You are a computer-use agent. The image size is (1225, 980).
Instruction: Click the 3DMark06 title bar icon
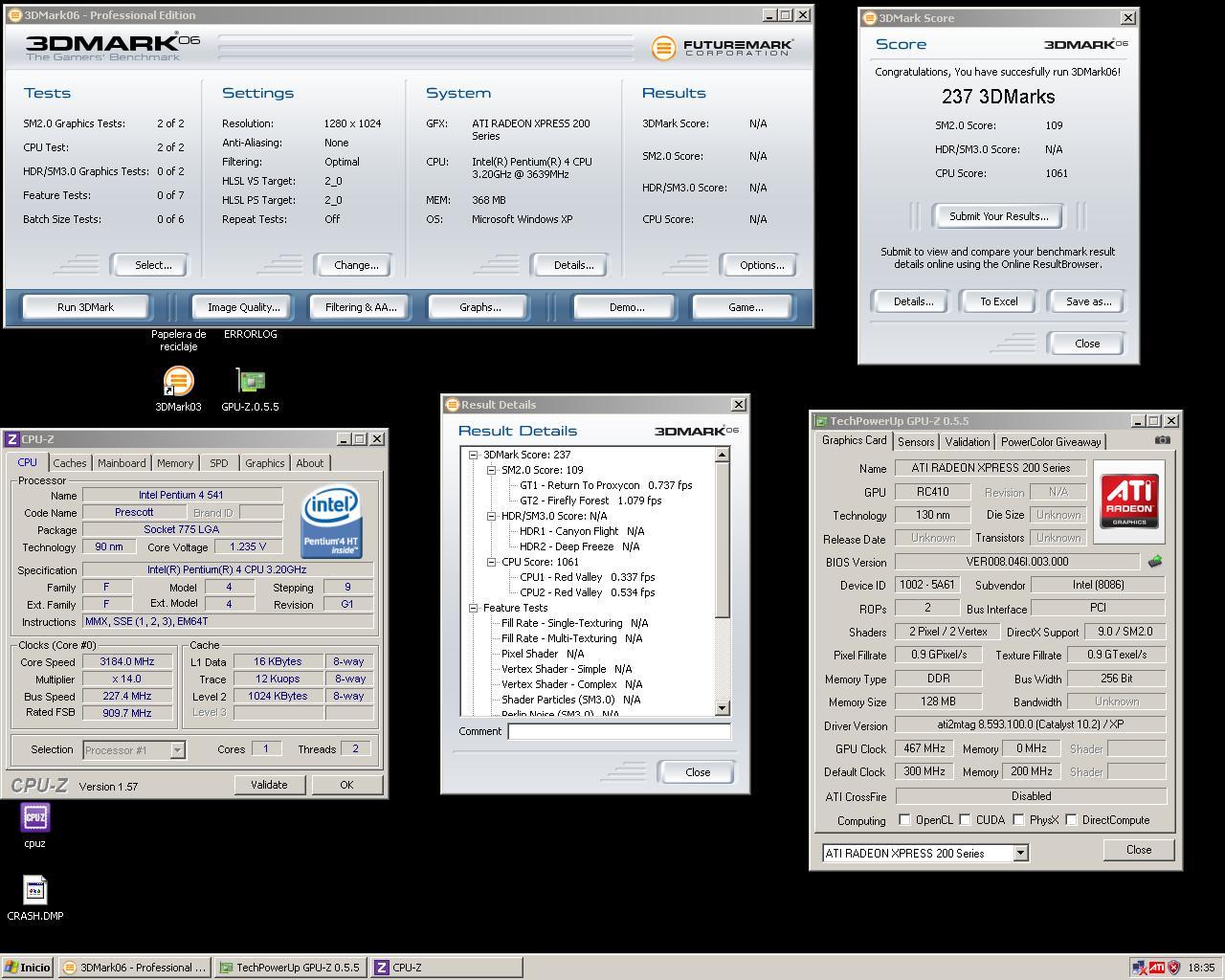coord(14,15)
